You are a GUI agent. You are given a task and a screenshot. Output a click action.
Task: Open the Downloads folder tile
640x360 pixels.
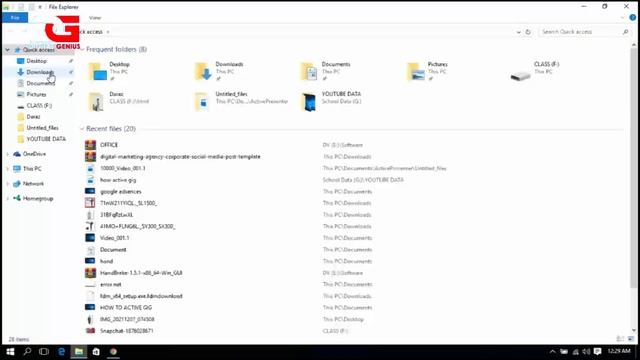(219, 71)
